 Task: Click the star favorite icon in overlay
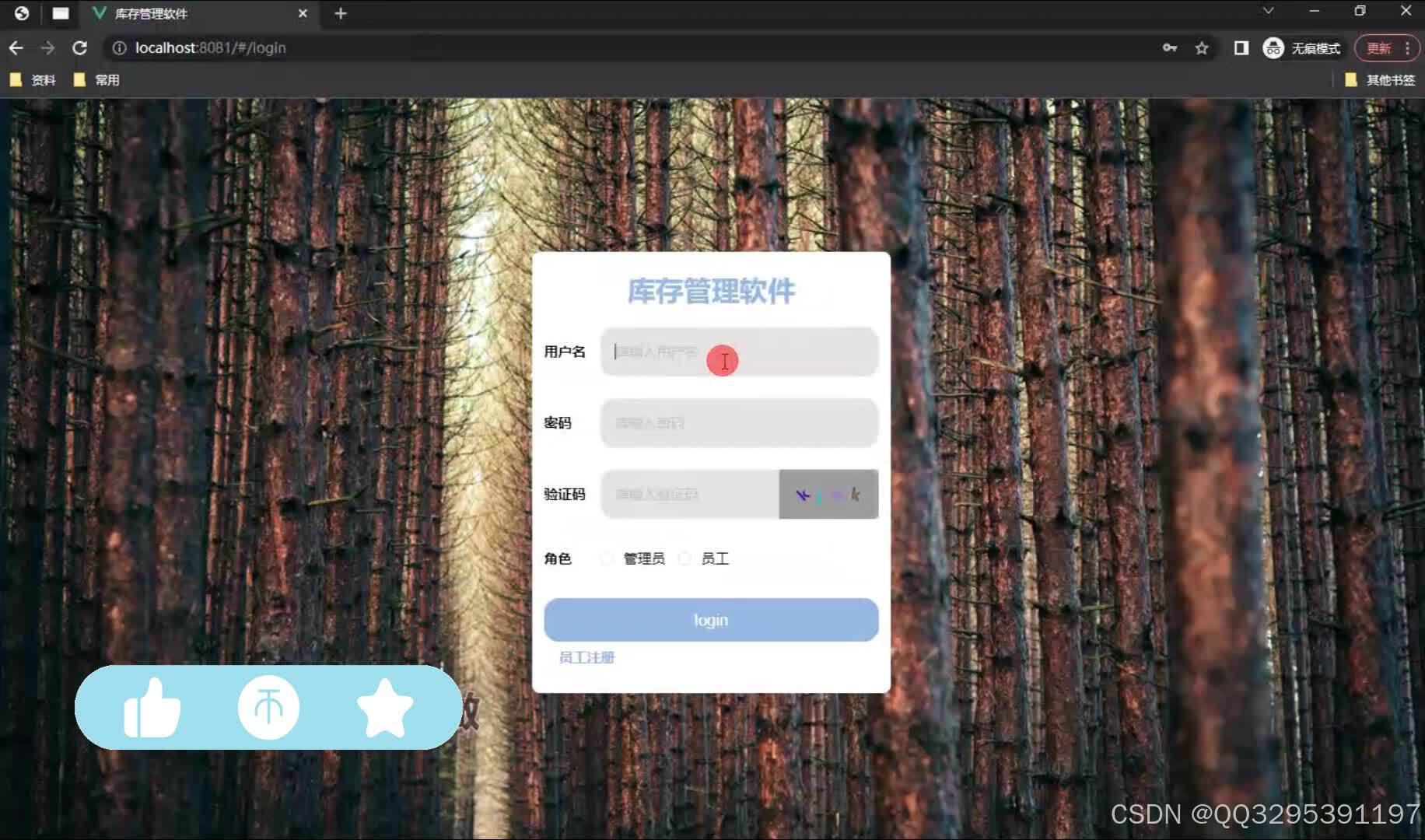[385, 708]
